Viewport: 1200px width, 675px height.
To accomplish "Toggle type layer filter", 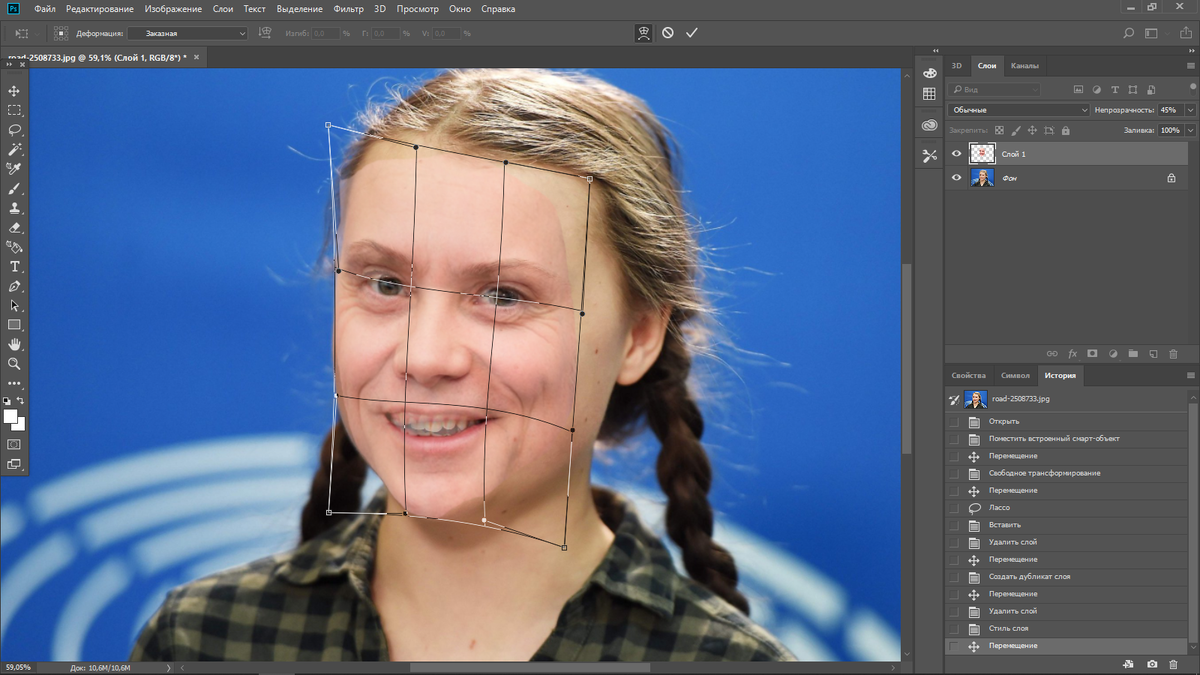I will pos(1115,90).
